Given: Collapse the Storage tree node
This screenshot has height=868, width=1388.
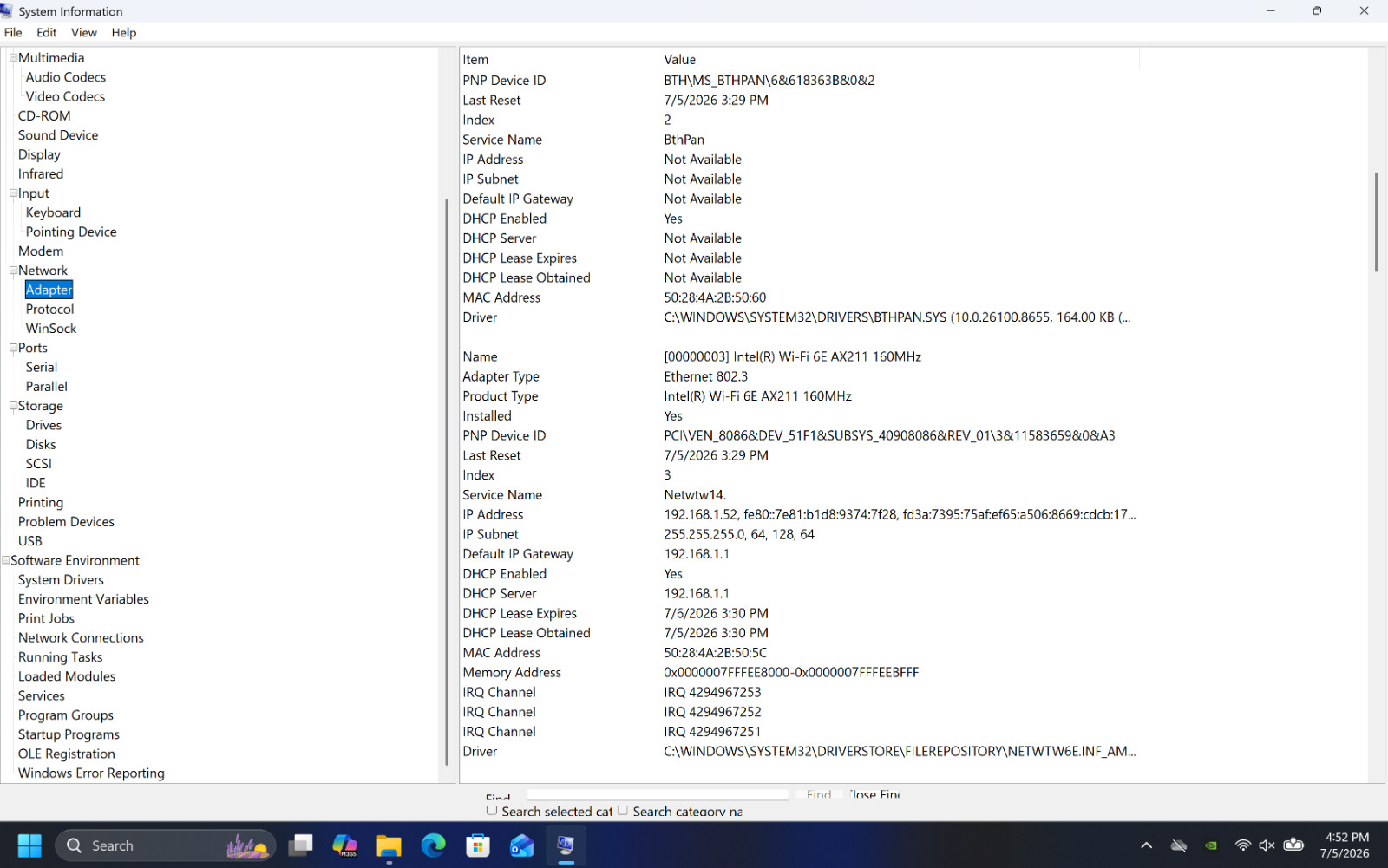Looking at the screenshot, I should (13, 406).
